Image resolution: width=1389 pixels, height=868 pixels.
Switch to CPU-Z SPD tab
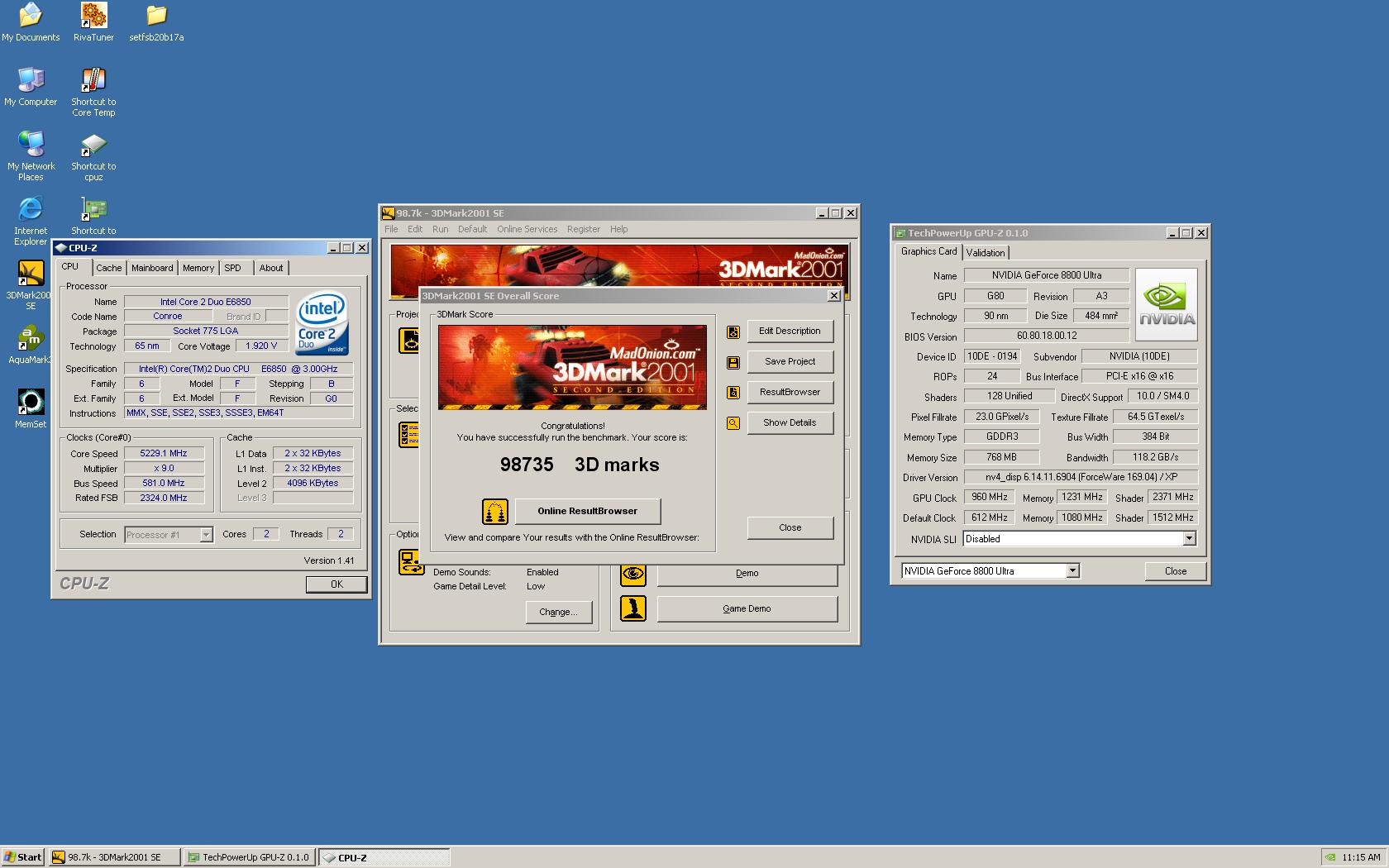point(233,268)
